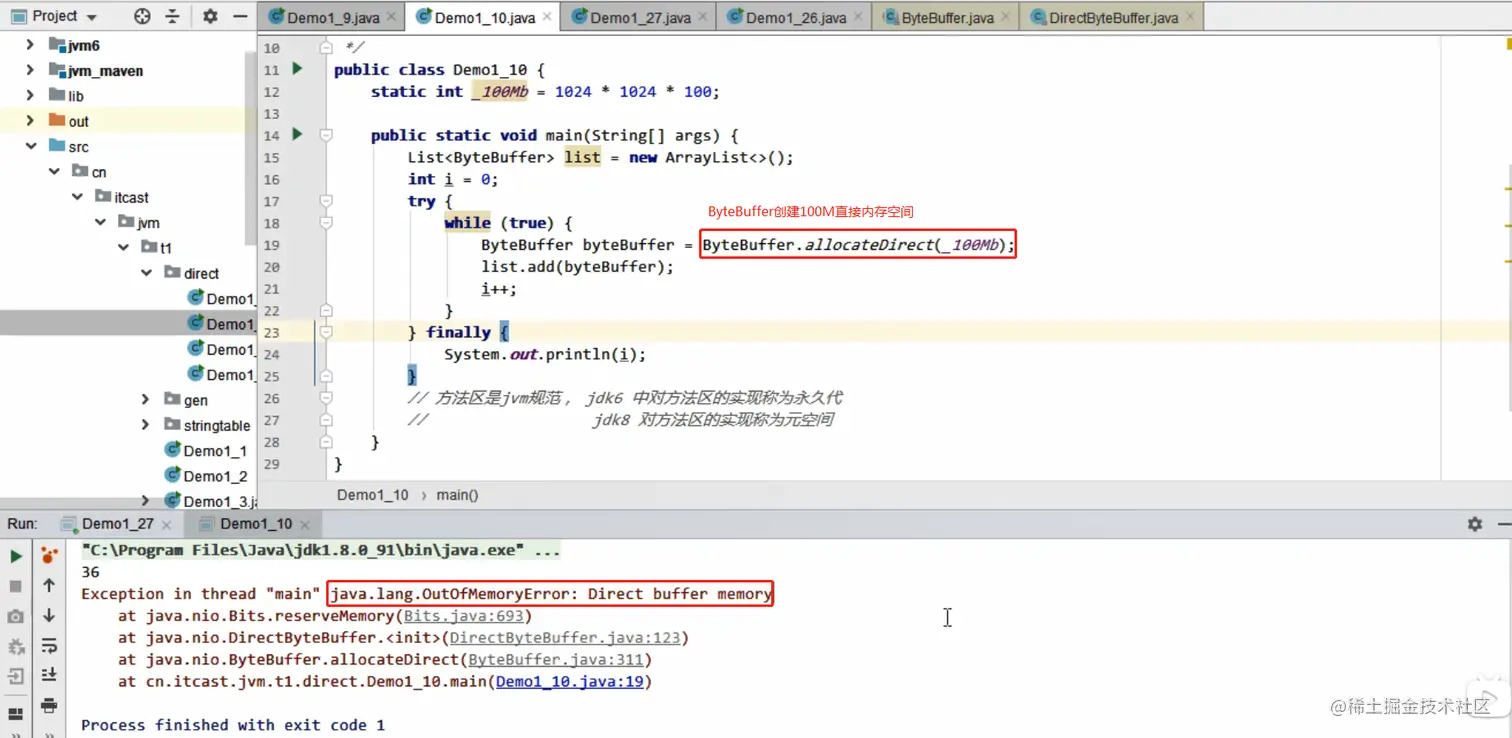Open Run panel gear settings
The height and width of the screenshot is (738, 1512).
(x=1474, y=524)
